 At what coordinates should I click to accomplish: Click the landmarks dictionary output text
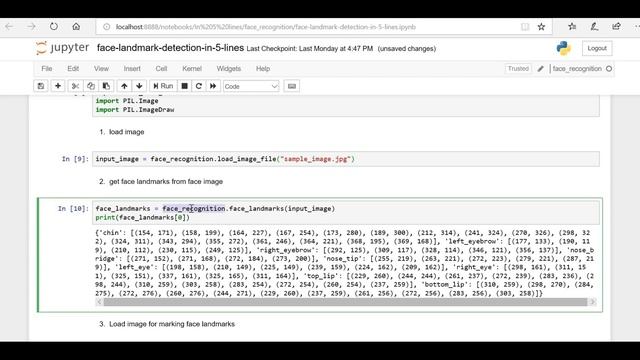[x=345, y=263]
